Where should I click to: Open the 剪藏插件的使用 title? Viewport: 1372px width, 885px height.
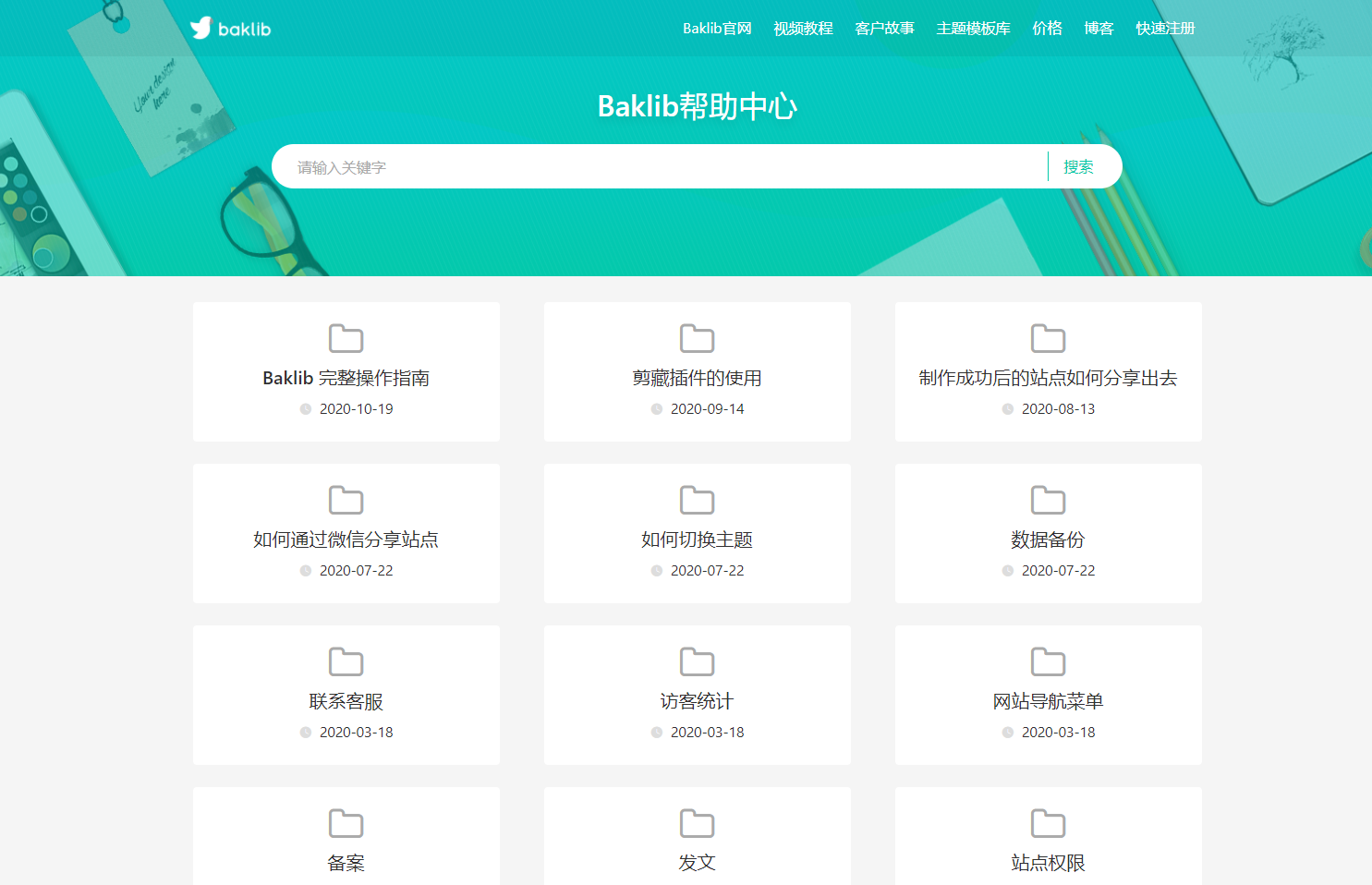698,378
